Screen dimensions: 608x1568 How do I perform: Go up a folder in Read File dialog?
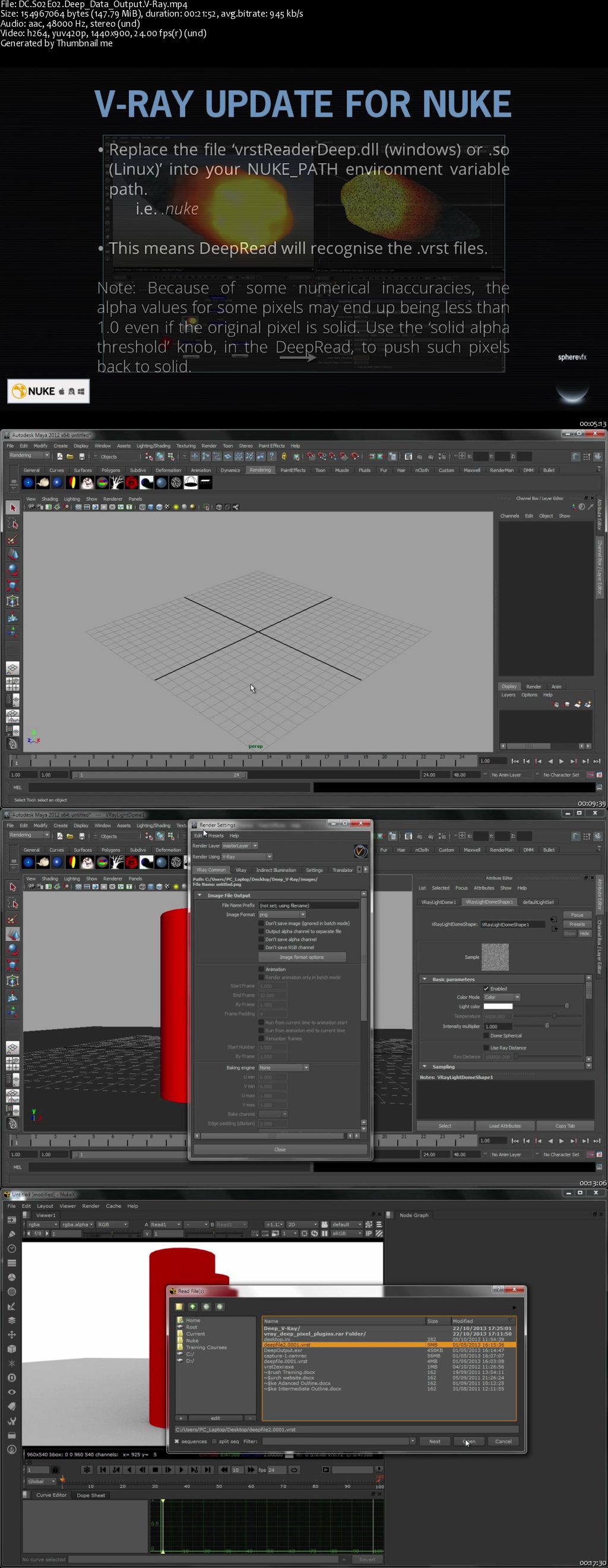[x=192, y=1307]
